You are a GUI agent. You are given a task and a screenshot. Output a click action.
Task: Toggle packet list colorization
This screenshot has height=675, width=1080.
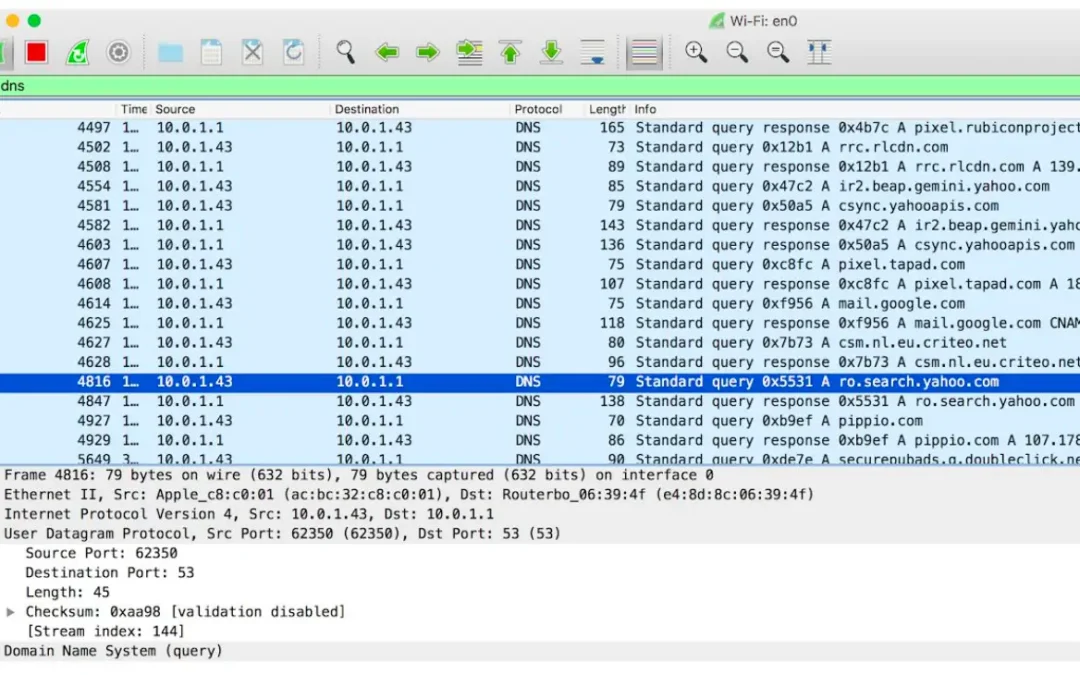pyautogui.click(x=645, y=52)
